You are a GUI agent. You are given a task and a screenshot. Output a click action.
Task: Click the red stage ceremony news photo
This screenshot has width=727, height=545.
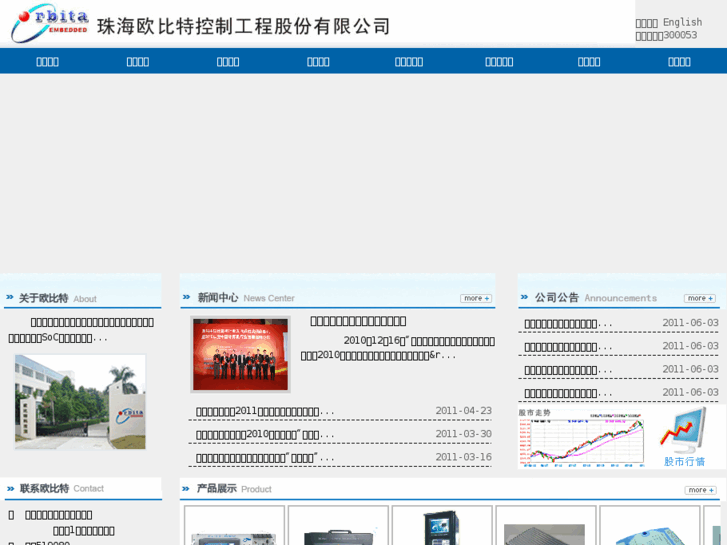[x=240, y=355]
